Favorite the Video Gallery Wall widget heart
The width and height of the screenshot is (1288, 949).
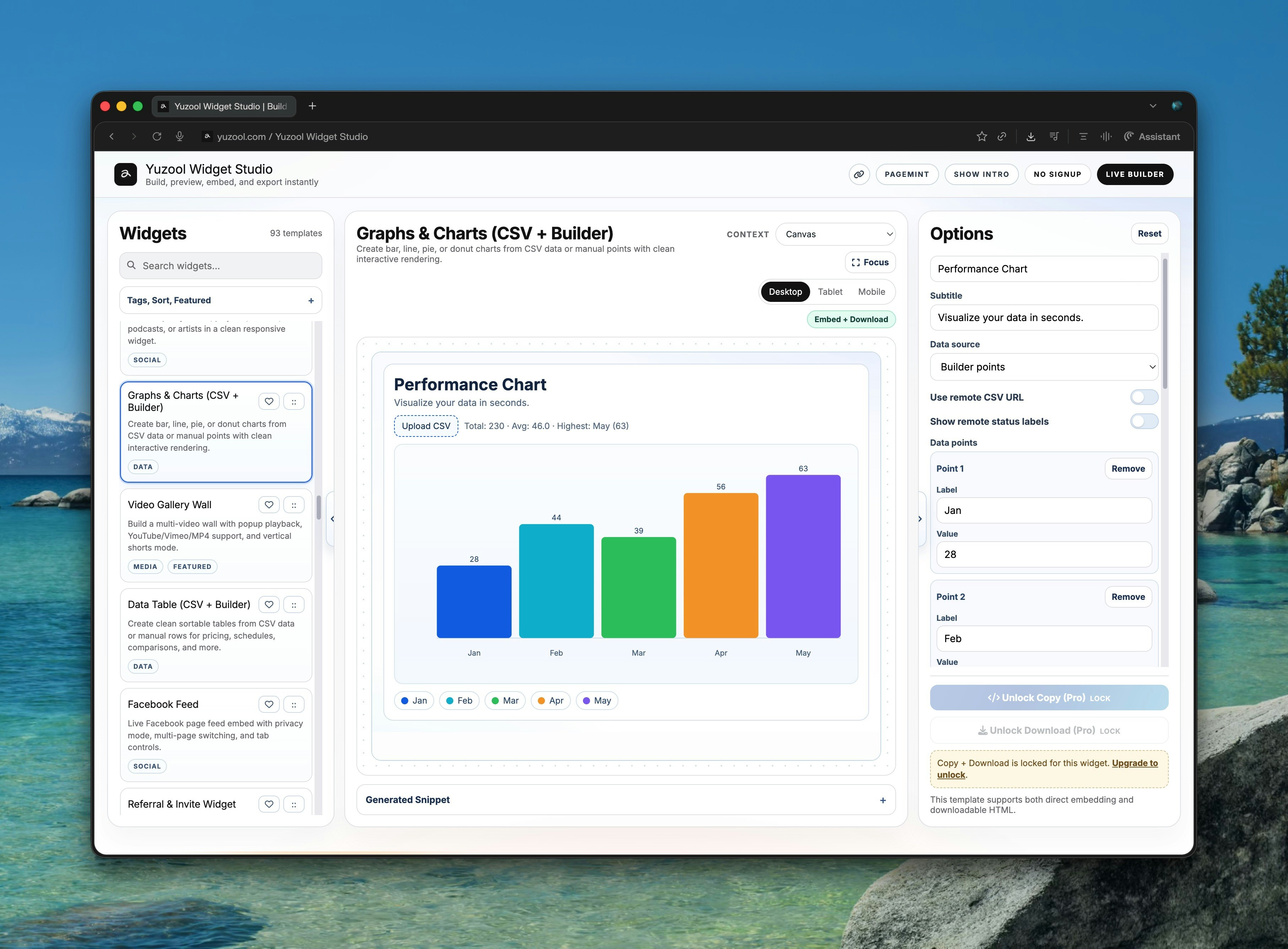(x=269, y=505)
